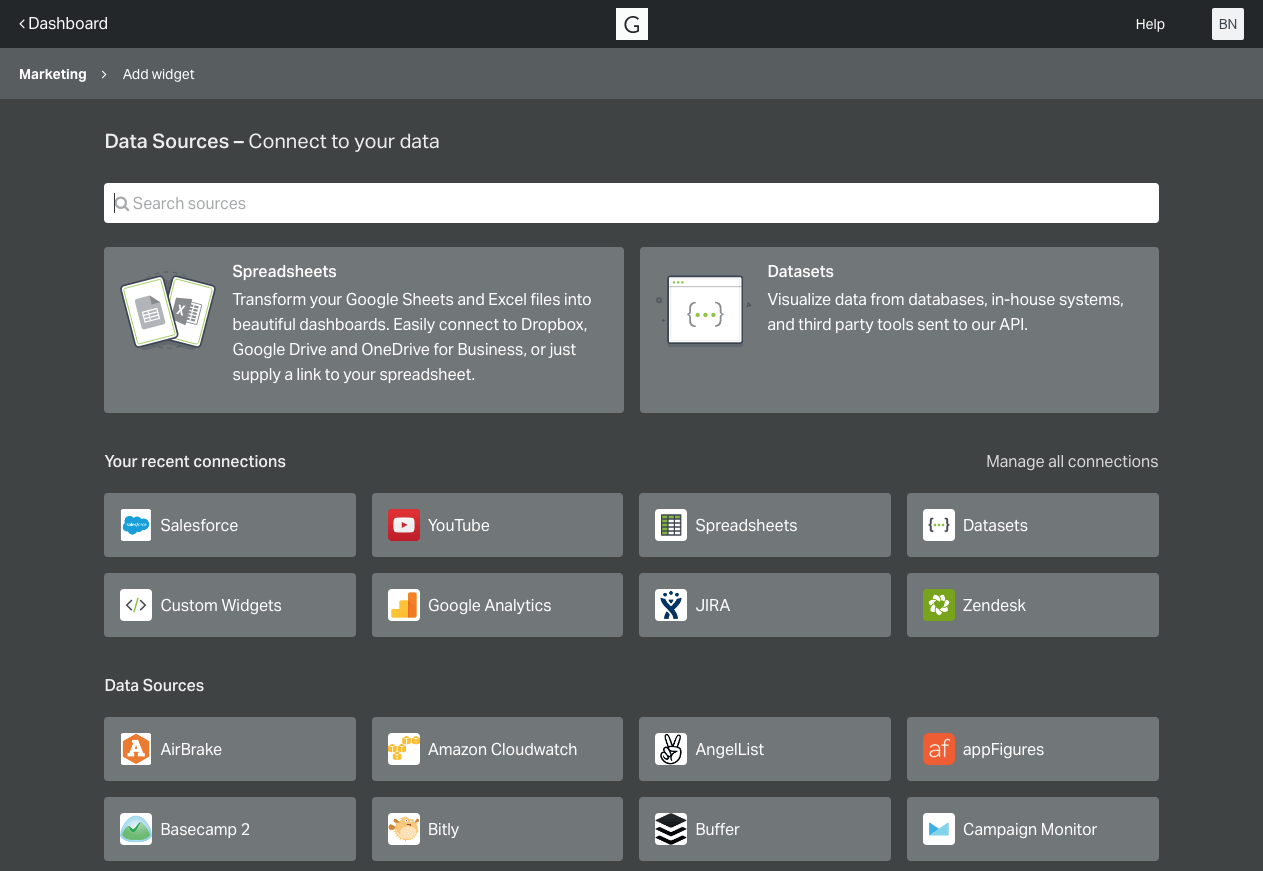Click the AirBrake orange icon
This screenshot has width=1263, height=871.
136,749
